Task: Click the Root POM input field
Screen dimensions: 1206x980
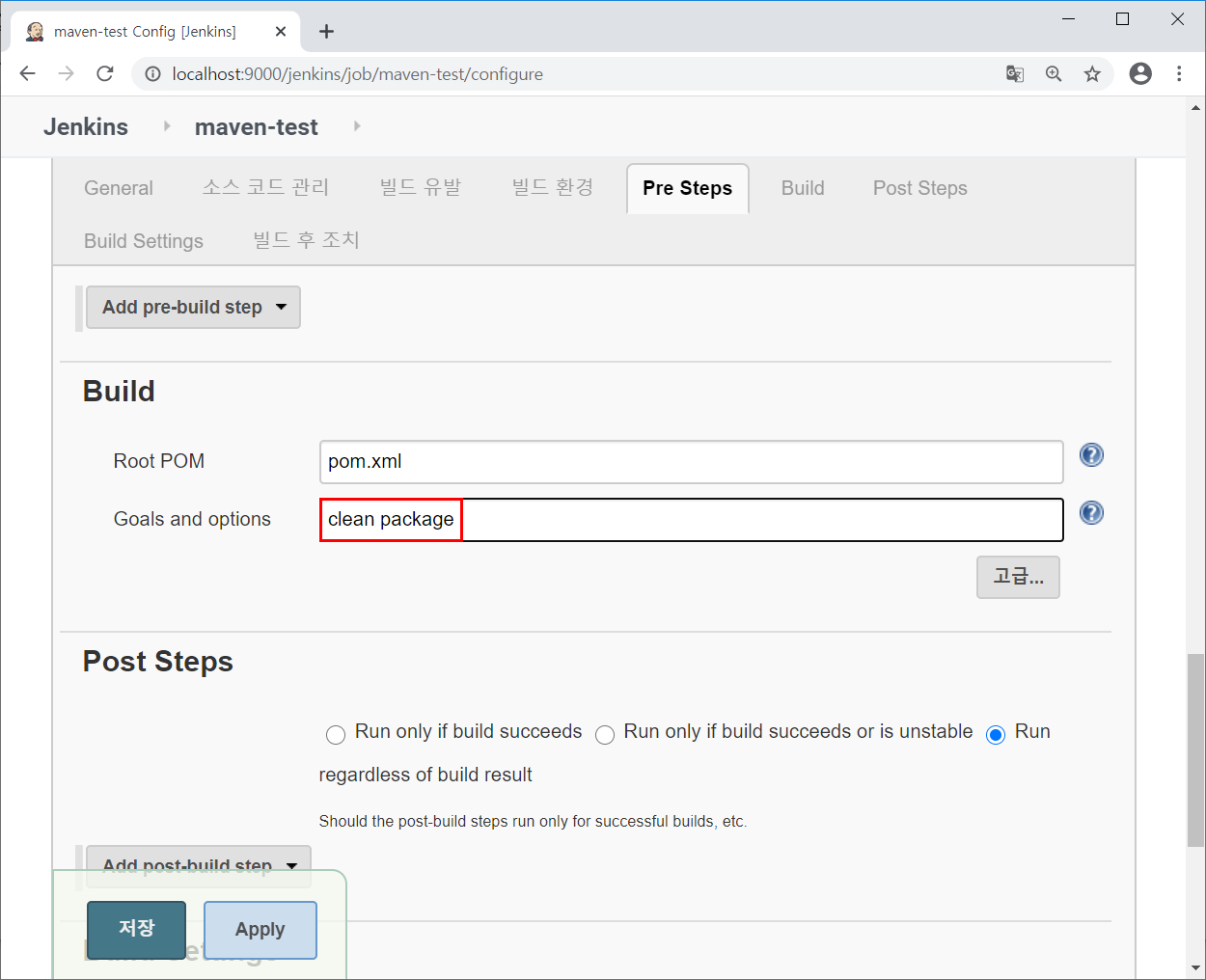Action: point(692,462)
